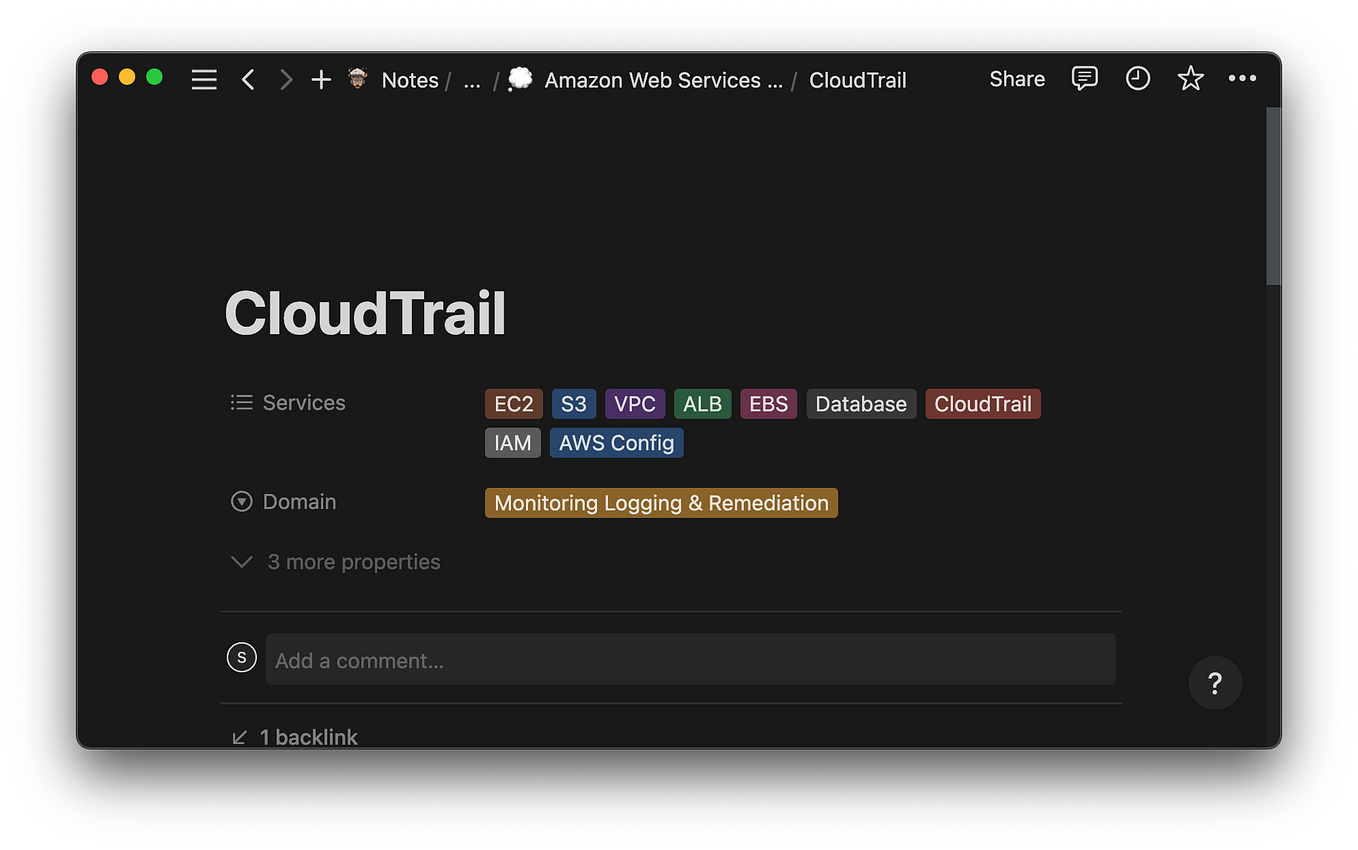Image resolution: width=1358 pixels, height=850 pixels.
Task: Click the red CloudTrail tag
Action: [983, 404]
